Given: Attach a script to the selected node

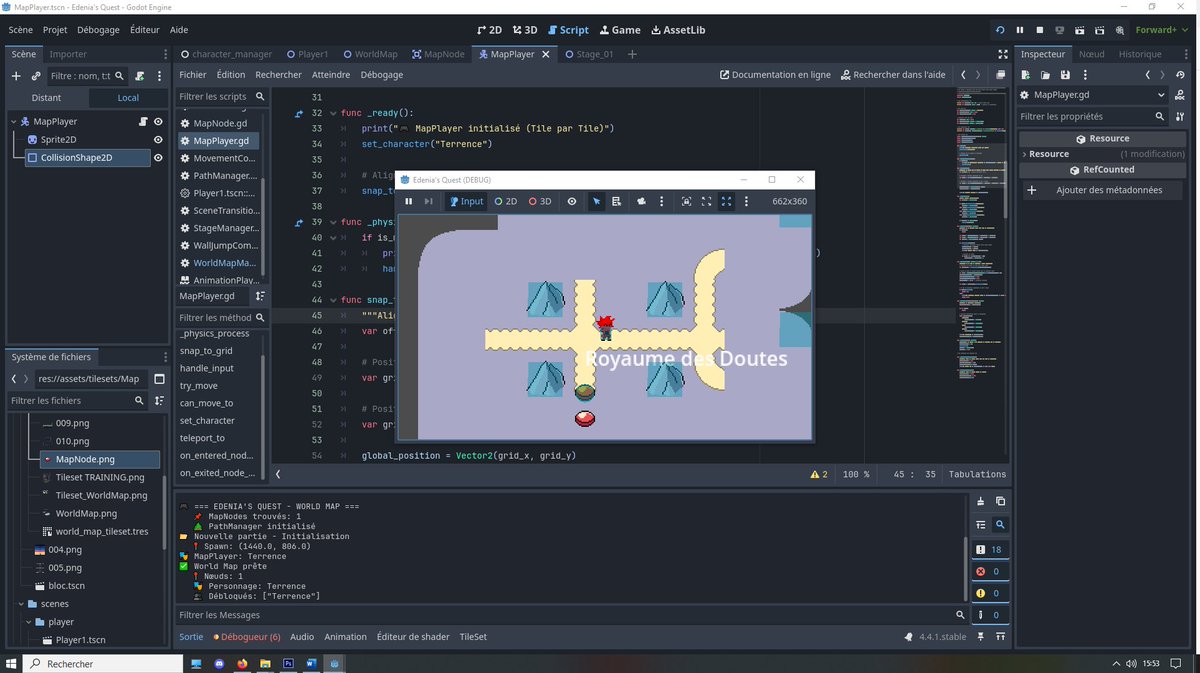Looking at the screenshot, I should pos(141,76).
